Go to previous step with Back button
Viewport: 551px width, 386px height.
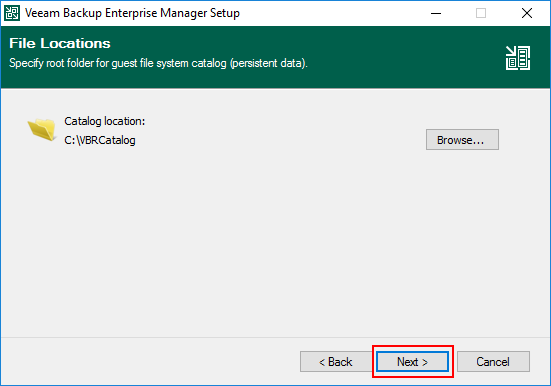coord(336,361)
